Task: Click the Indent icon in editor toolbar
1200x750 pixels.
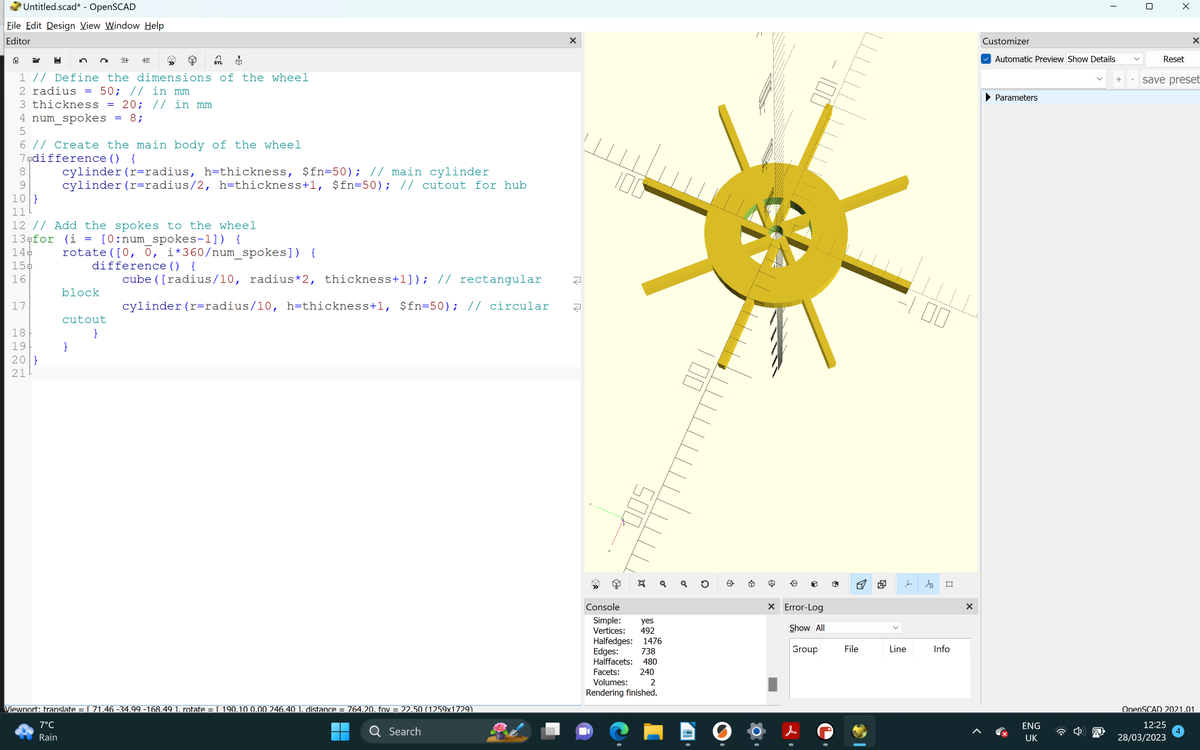Action: pyautogui.click(x=146, y=60)
